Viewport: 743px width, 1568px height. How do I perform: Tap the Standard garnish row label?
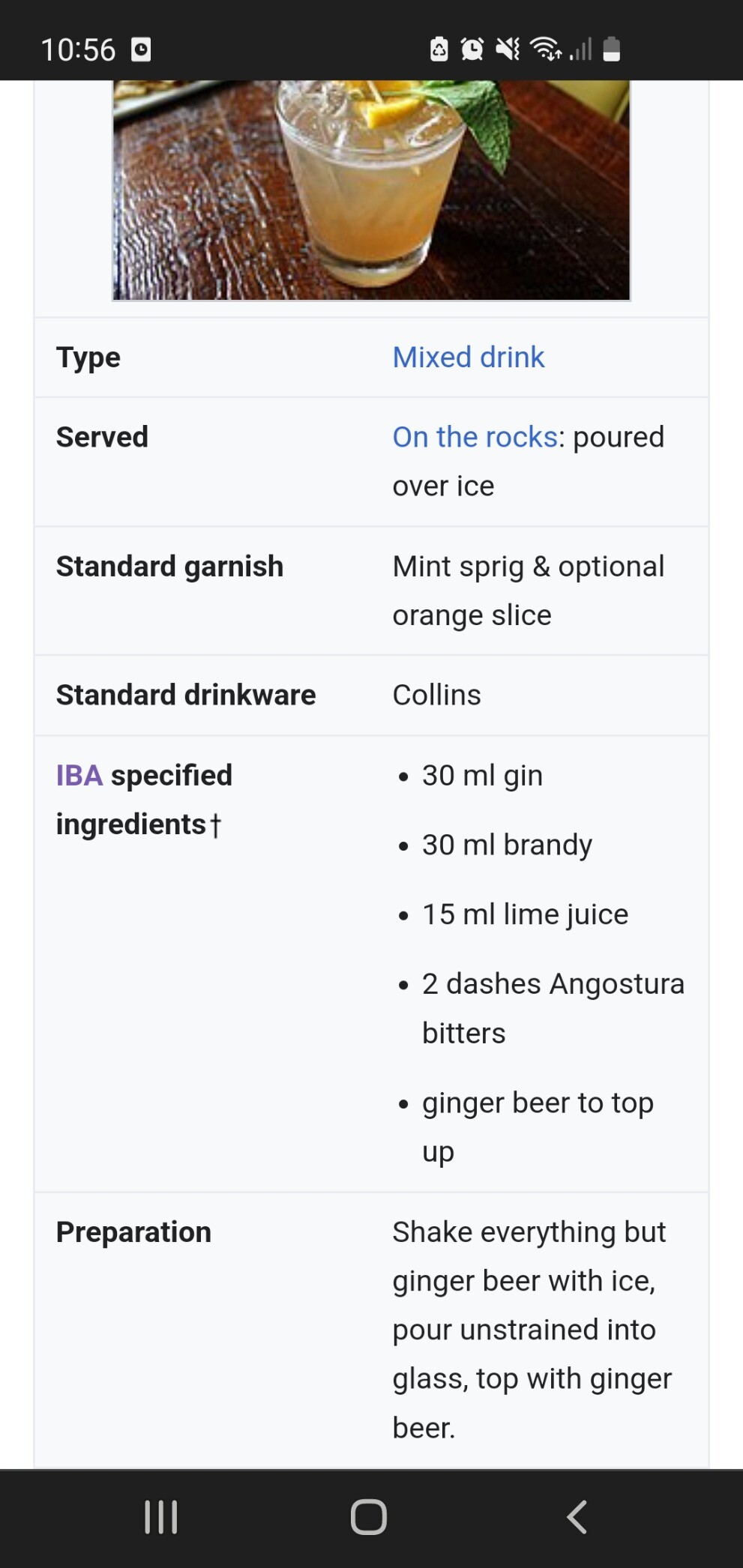tap(169, 566)
